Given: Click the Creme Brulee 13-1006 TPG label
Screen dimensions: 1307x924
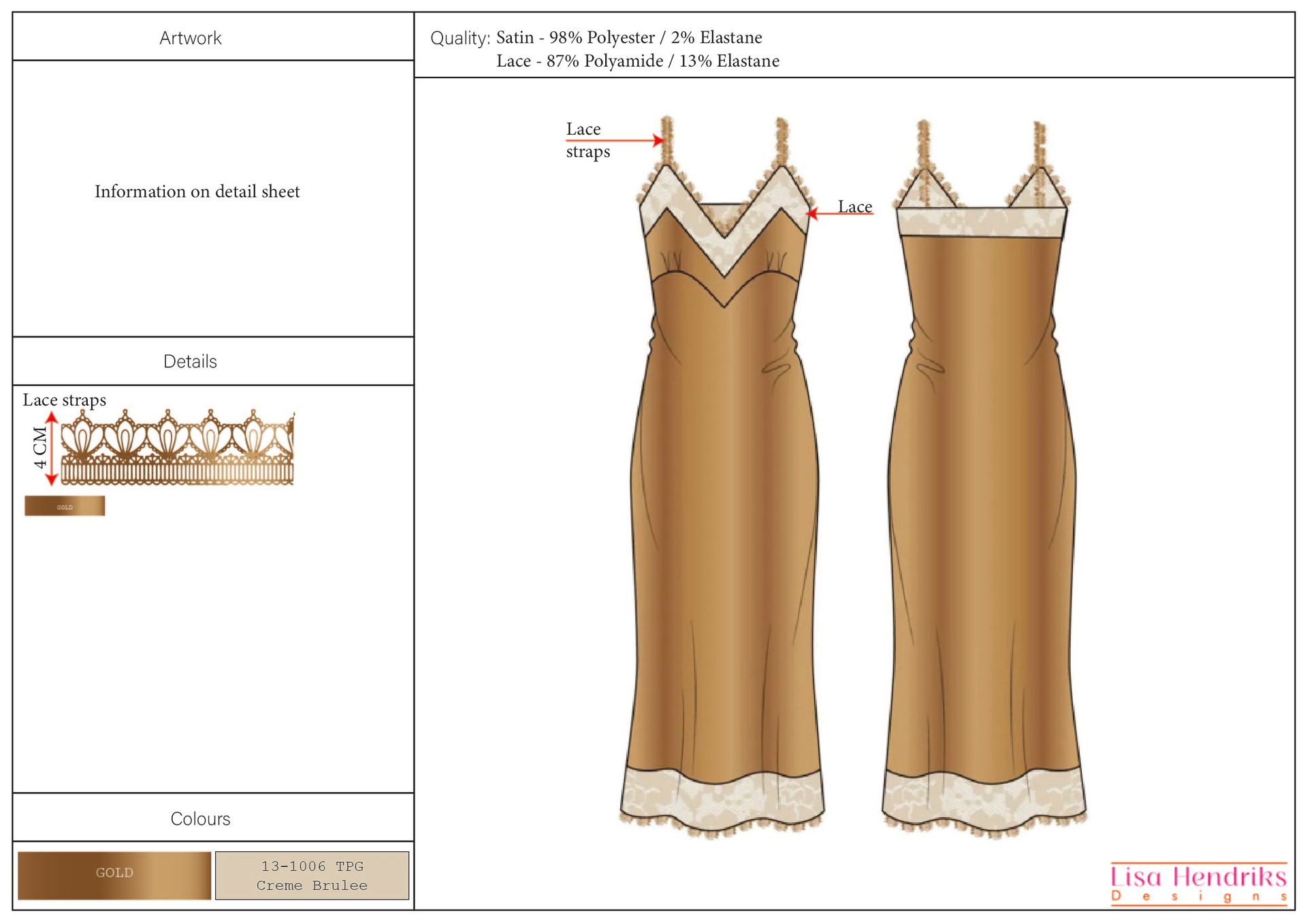Looking at the screenshot, I should click(x=312, y=876).
